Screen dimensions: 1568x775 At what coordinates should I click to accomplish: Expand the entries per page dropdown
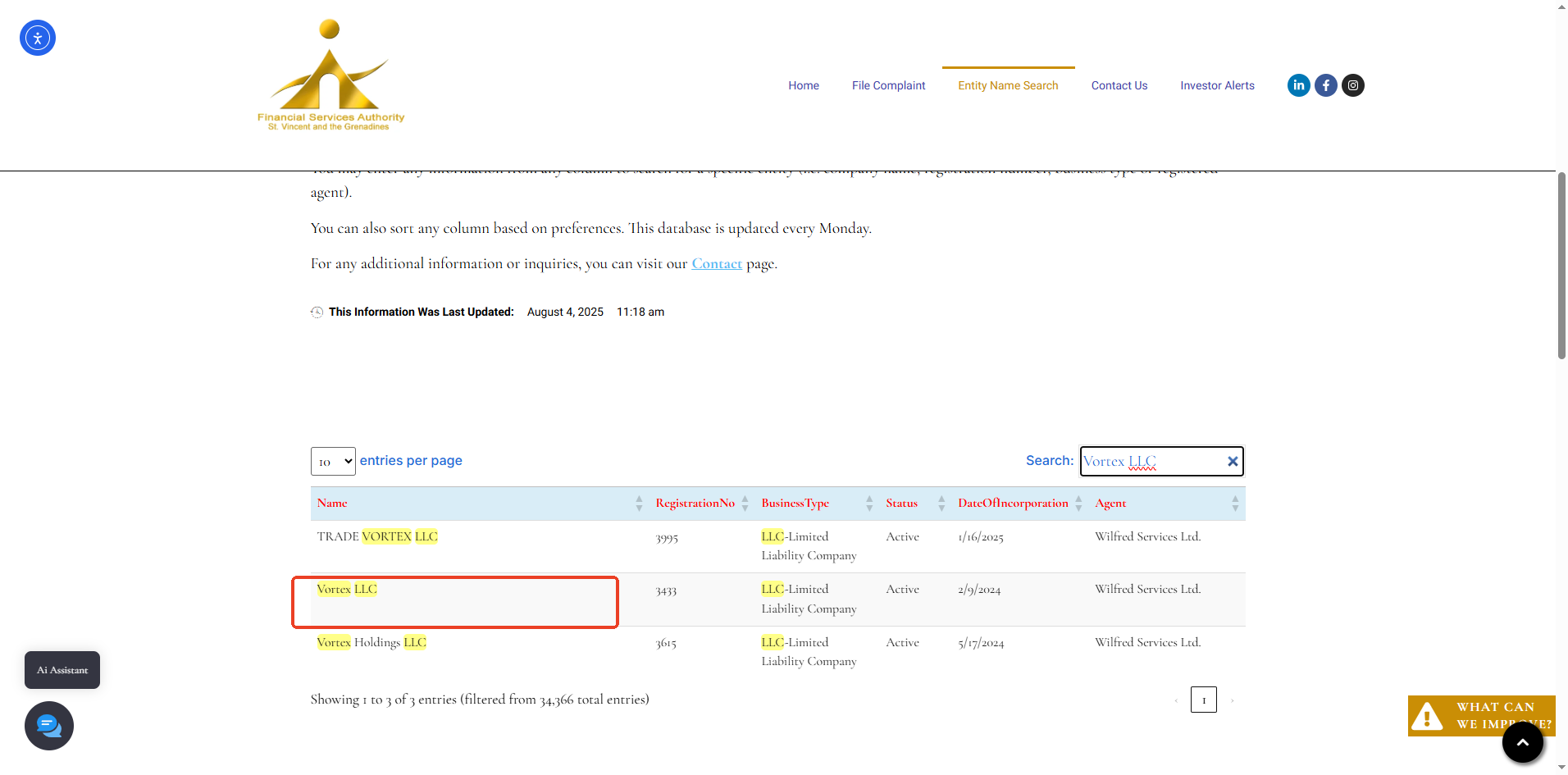coord(333,462)
